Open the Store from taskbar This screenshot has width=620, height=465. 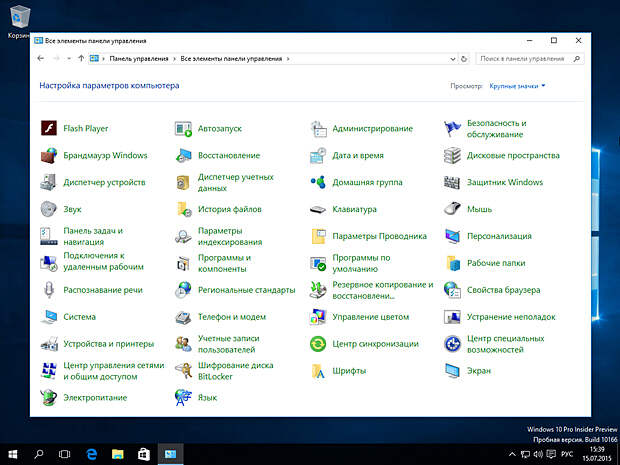point(144,454)
